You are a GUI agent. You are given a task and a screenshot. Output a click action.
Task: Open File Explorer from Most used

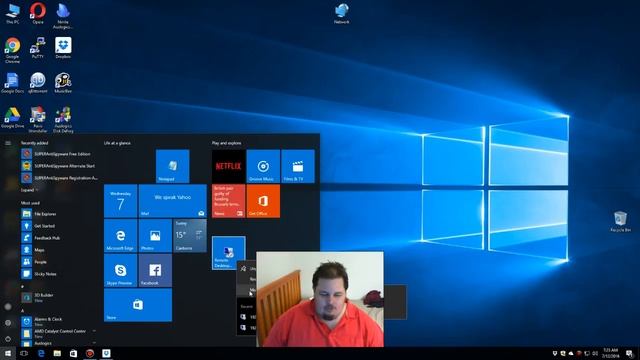pyautogui.click(x=60, y=214)
